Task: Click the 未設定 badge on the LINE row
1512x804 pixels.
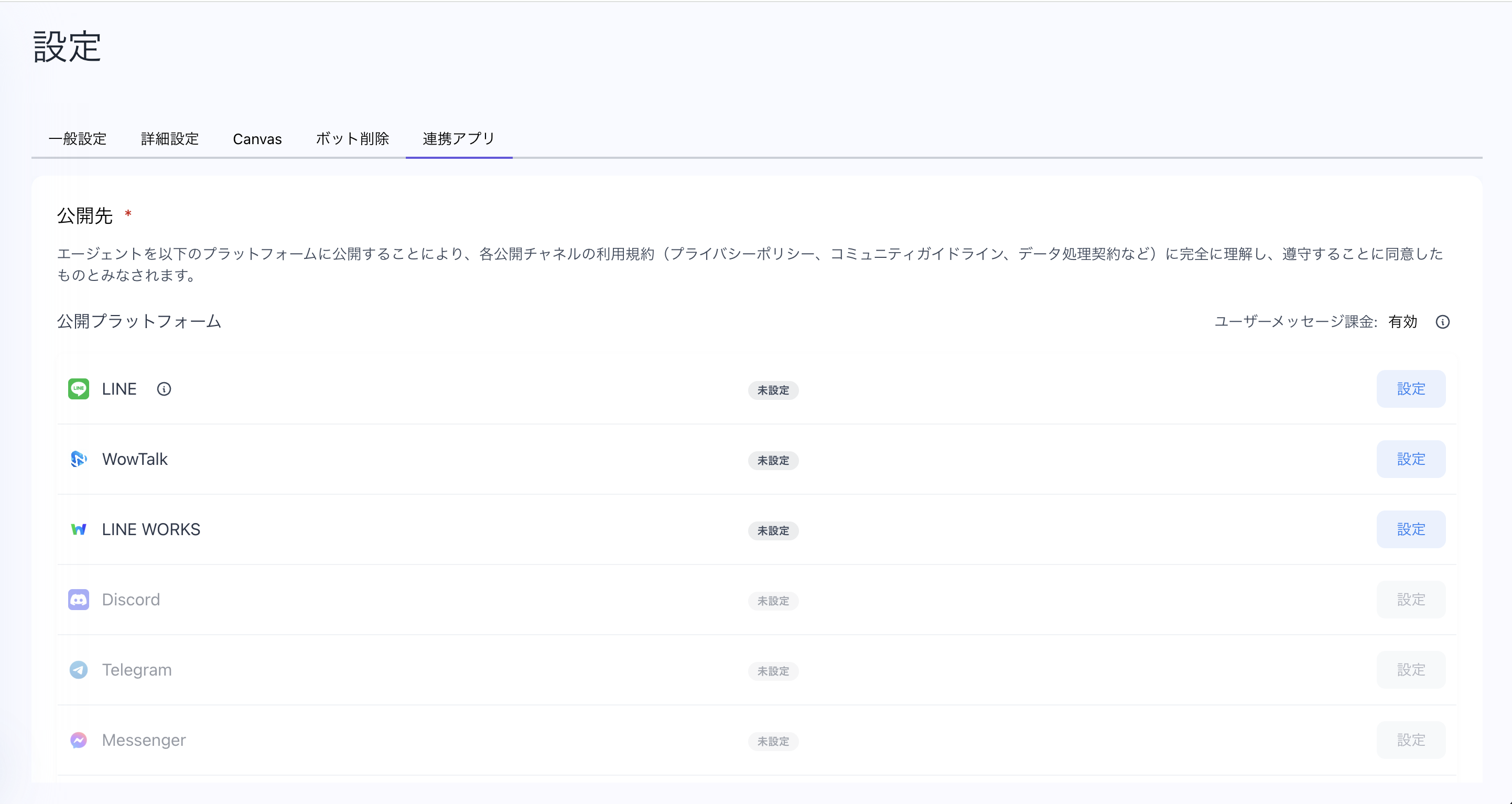Action: (x=773, y=390)
